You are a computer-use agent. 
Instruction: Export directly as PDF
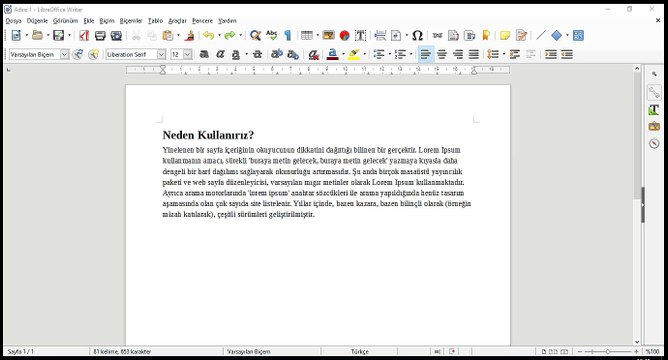(84, 35)
